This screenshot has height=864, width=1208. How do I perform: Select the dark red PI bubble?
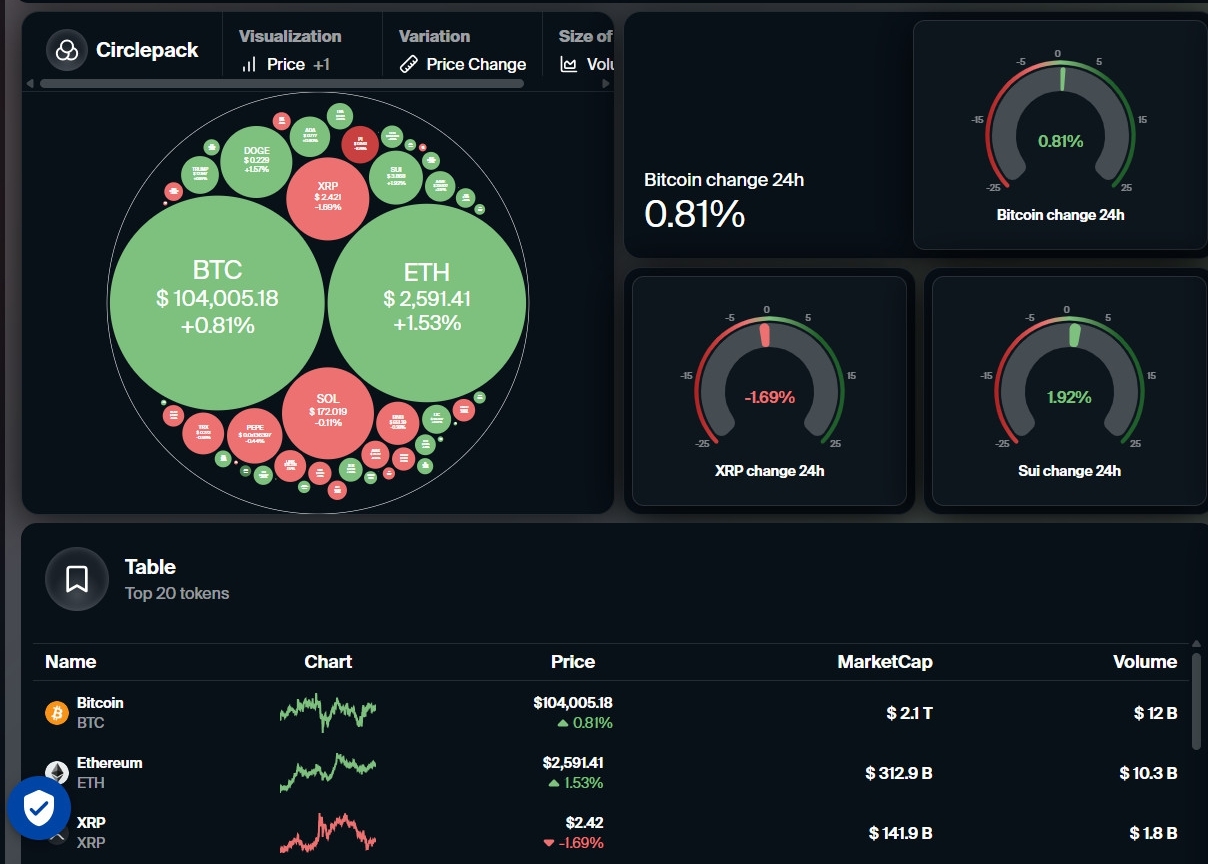tap(360, 144)
